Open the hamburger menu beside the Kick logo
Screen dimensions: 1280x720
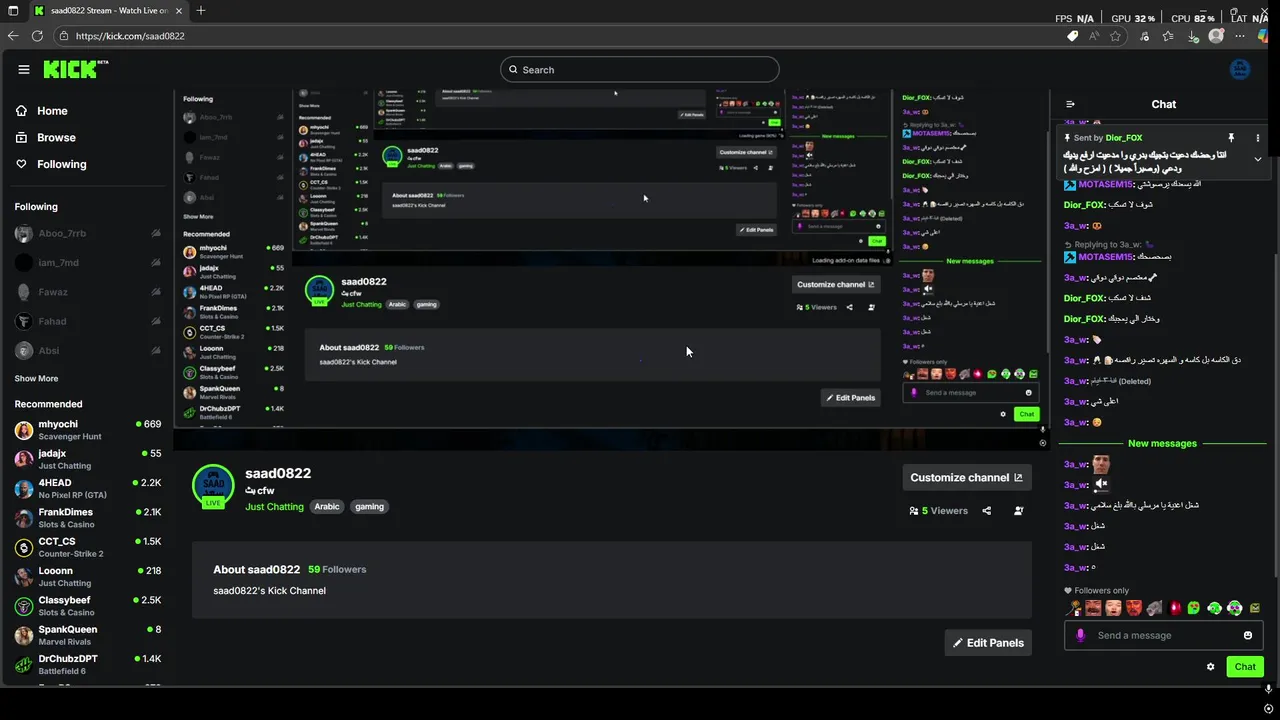pyautogui.click(x=24, y=69)
